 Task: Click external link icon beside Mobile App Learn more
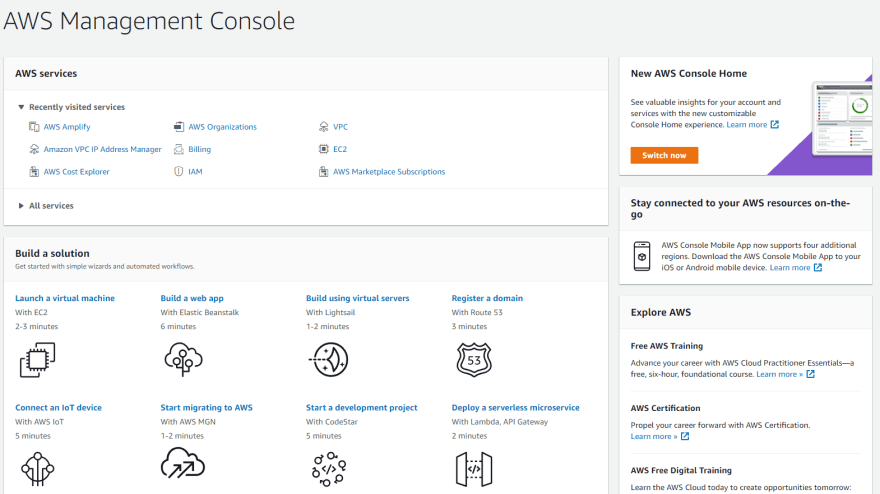[818, 268]
